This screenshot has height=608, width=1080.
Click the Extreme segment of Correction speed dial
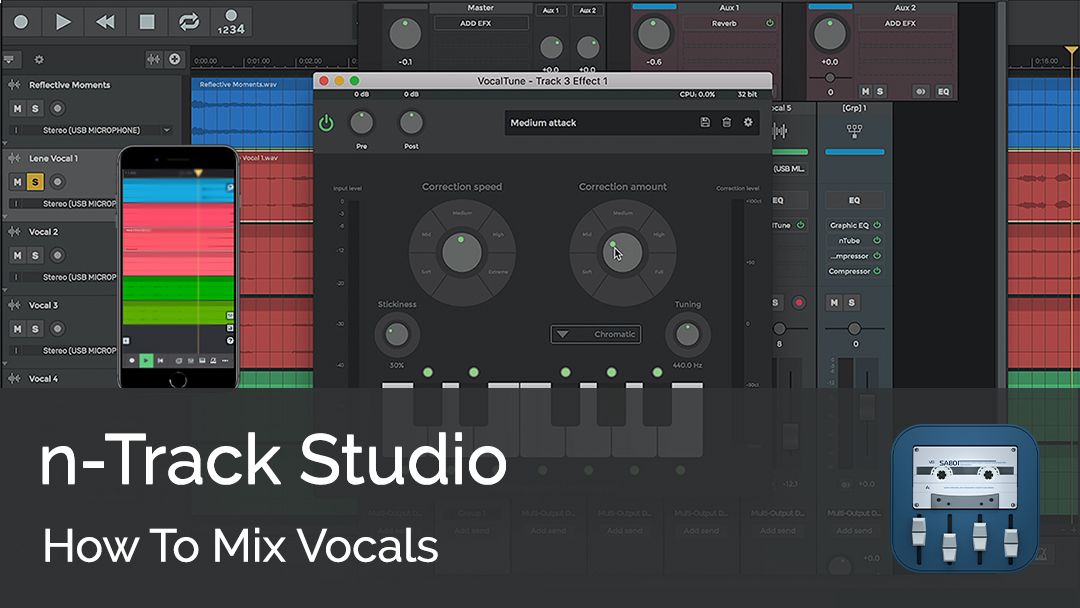click(497, 273)
